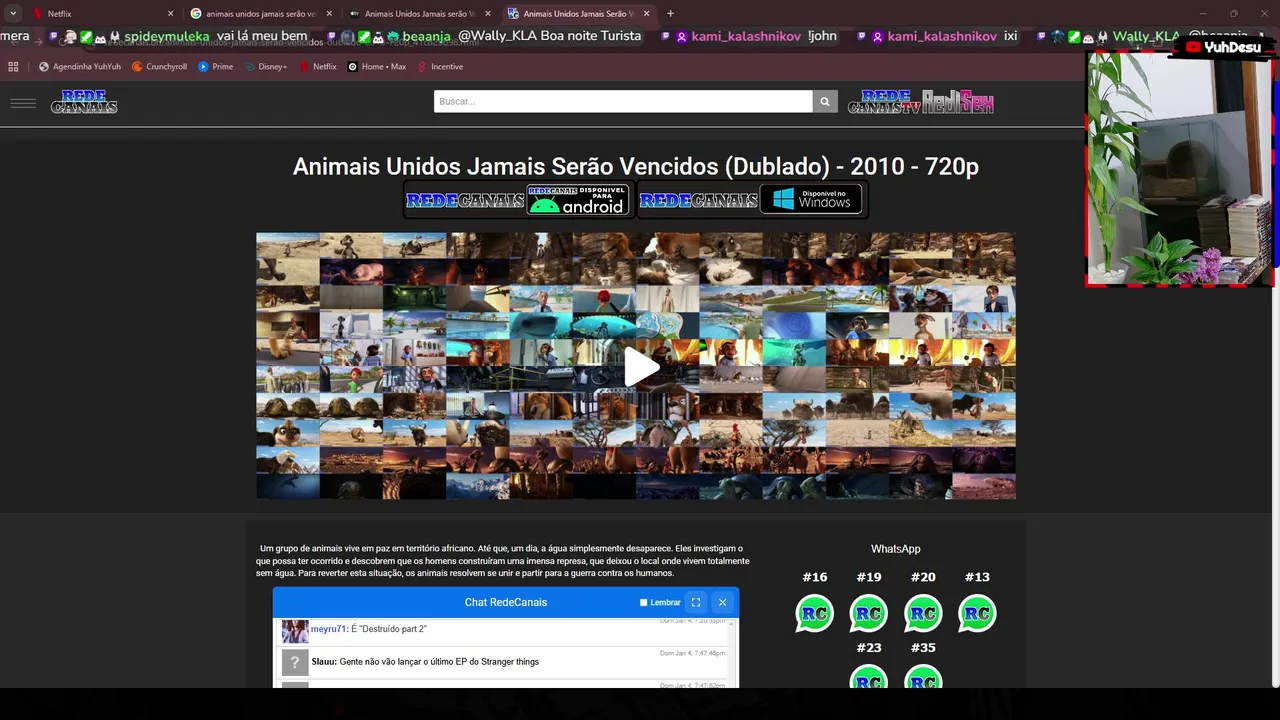Click the magnifier search button
The image size is (1280, 720).
[825, 101]
